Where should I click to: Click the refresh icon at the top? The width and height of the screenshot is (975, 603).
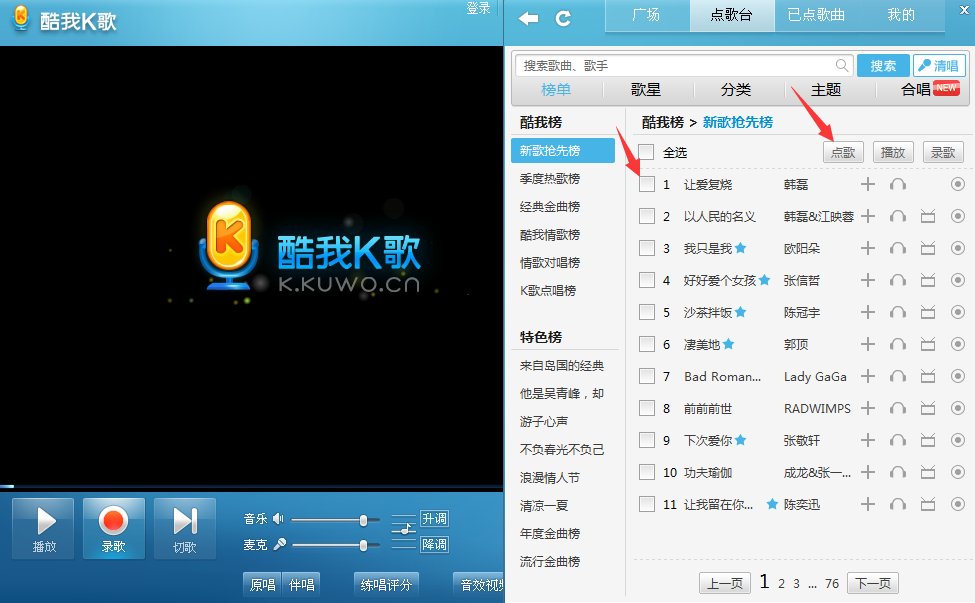(x=563, y=16)
